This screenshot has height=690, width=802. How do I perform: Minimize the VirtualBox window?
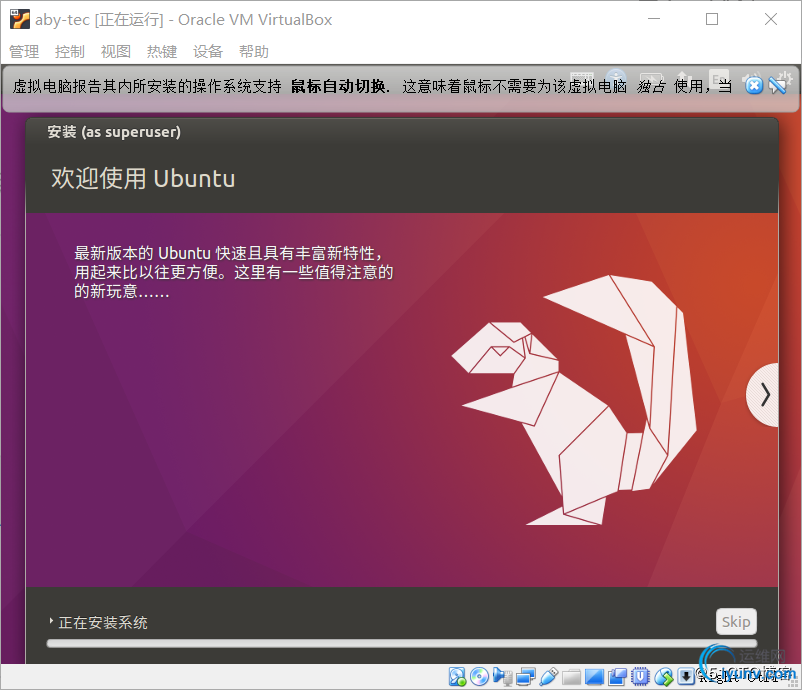(x=654, y=19)
